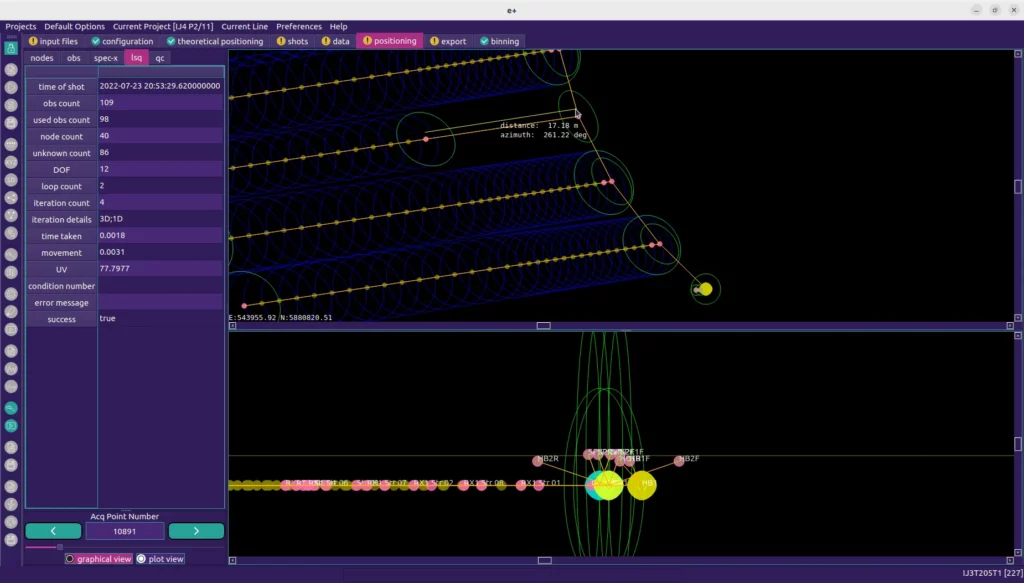Image resolution: width=1024 pixels, height=583 pixels.
Task: Click the lower teal highlighted sidebar icon
Action: click(x=11, y=426)
